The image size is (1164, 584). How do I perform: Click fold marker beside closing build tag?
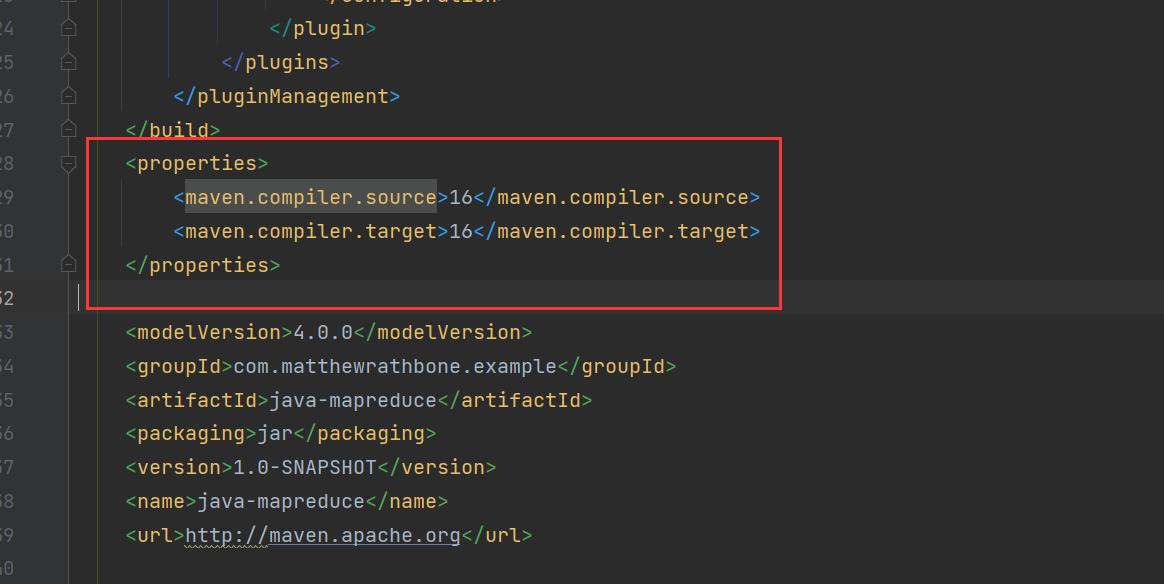click(x=68, y=129)
